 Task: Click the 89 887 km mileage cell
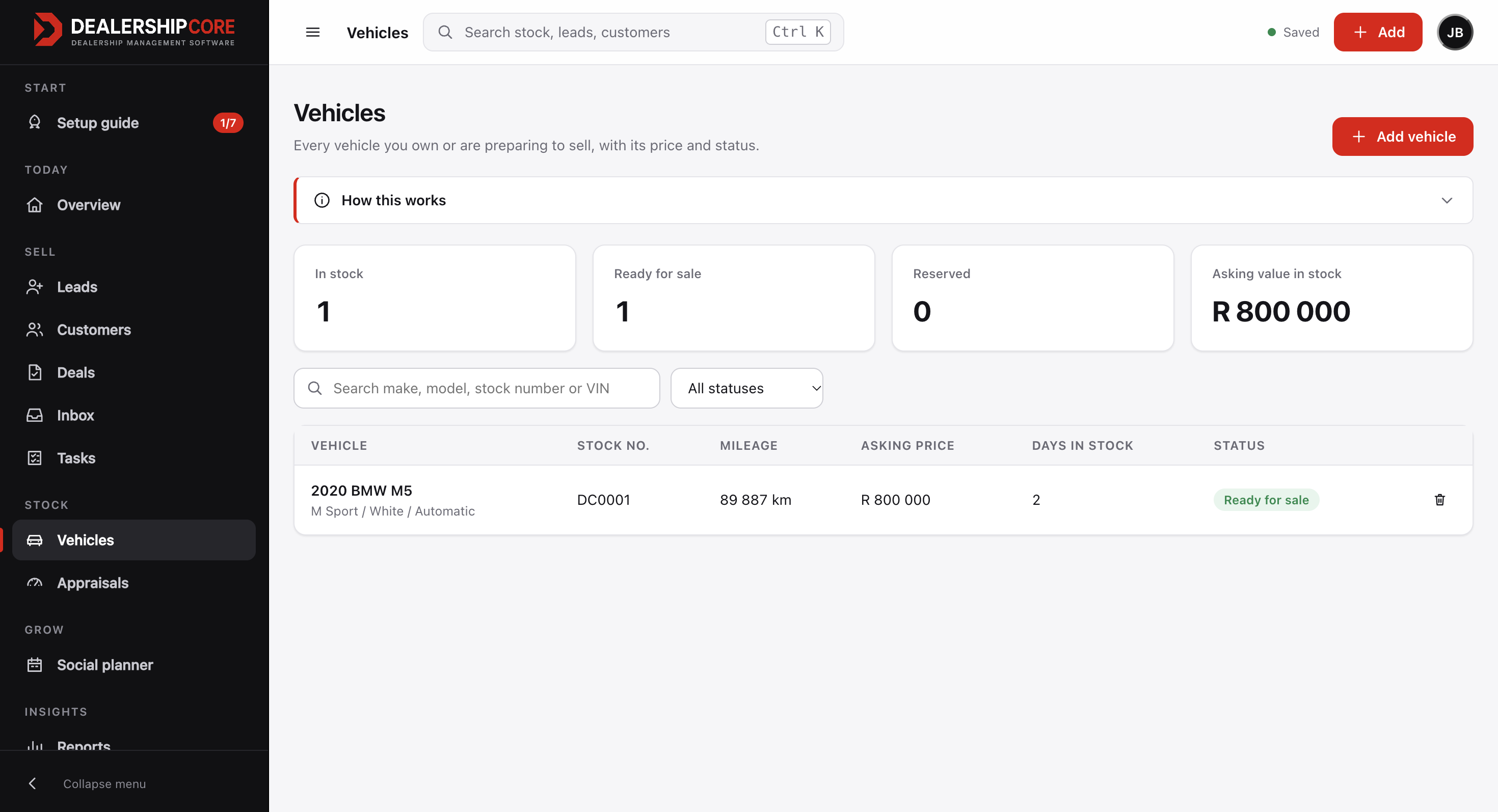point(756,500)
